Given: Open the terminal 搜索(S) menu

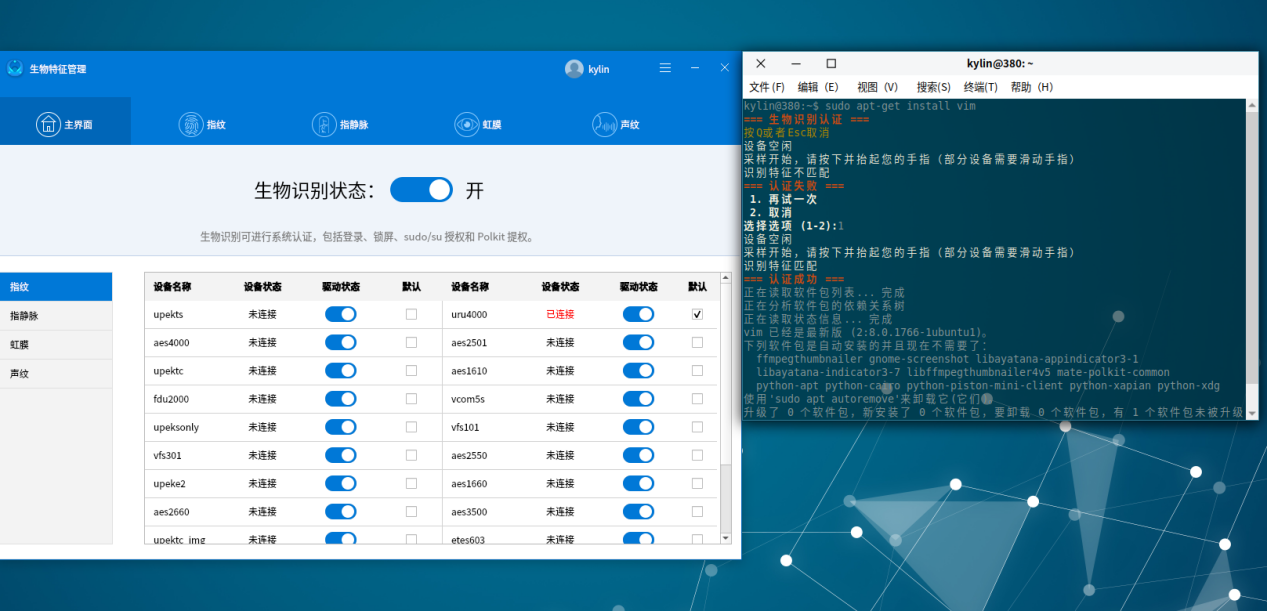Looking at the screenshot, I should [x=934, y=87].
